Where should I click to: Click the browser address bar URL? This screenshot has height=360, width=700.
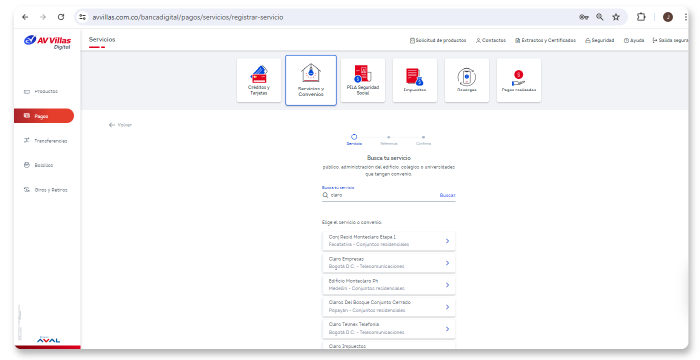(x=188, y=17)
